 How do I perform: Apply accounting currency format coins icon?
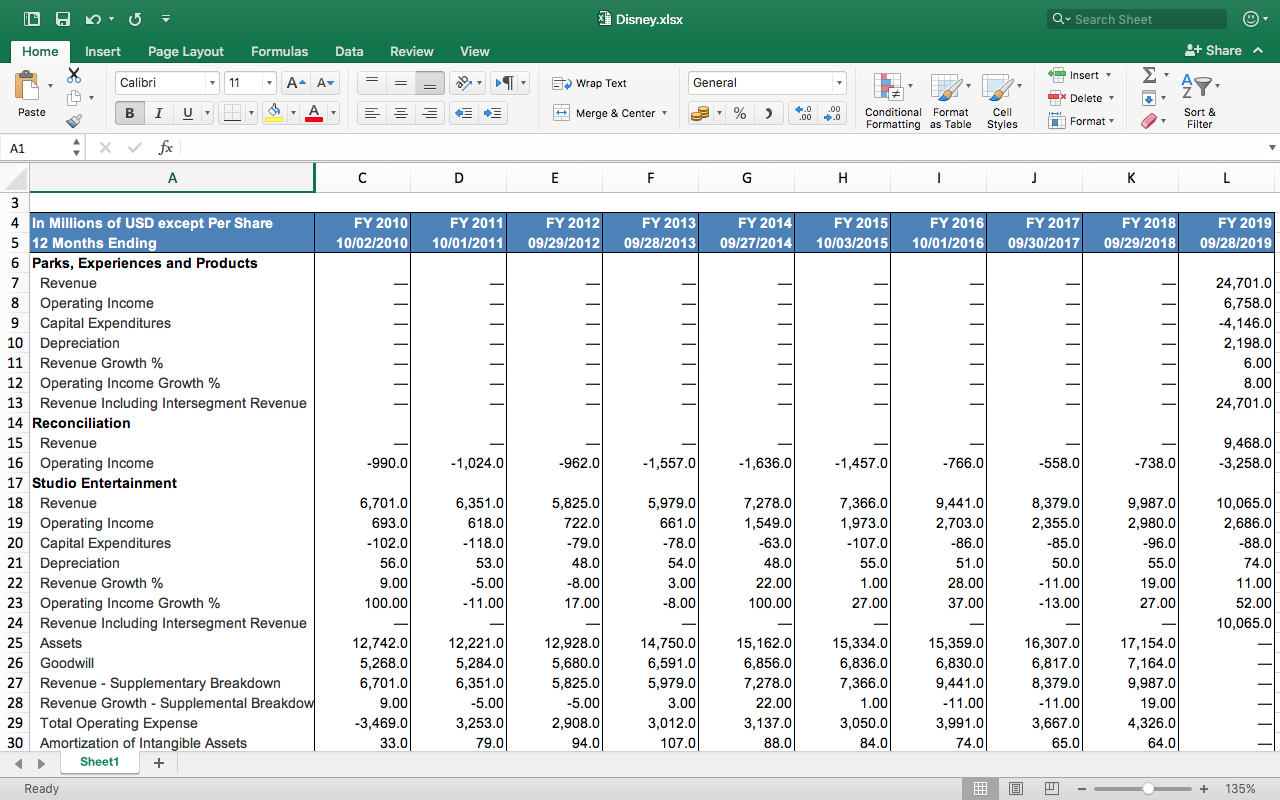pyautogui.click(x=700, y=113)
